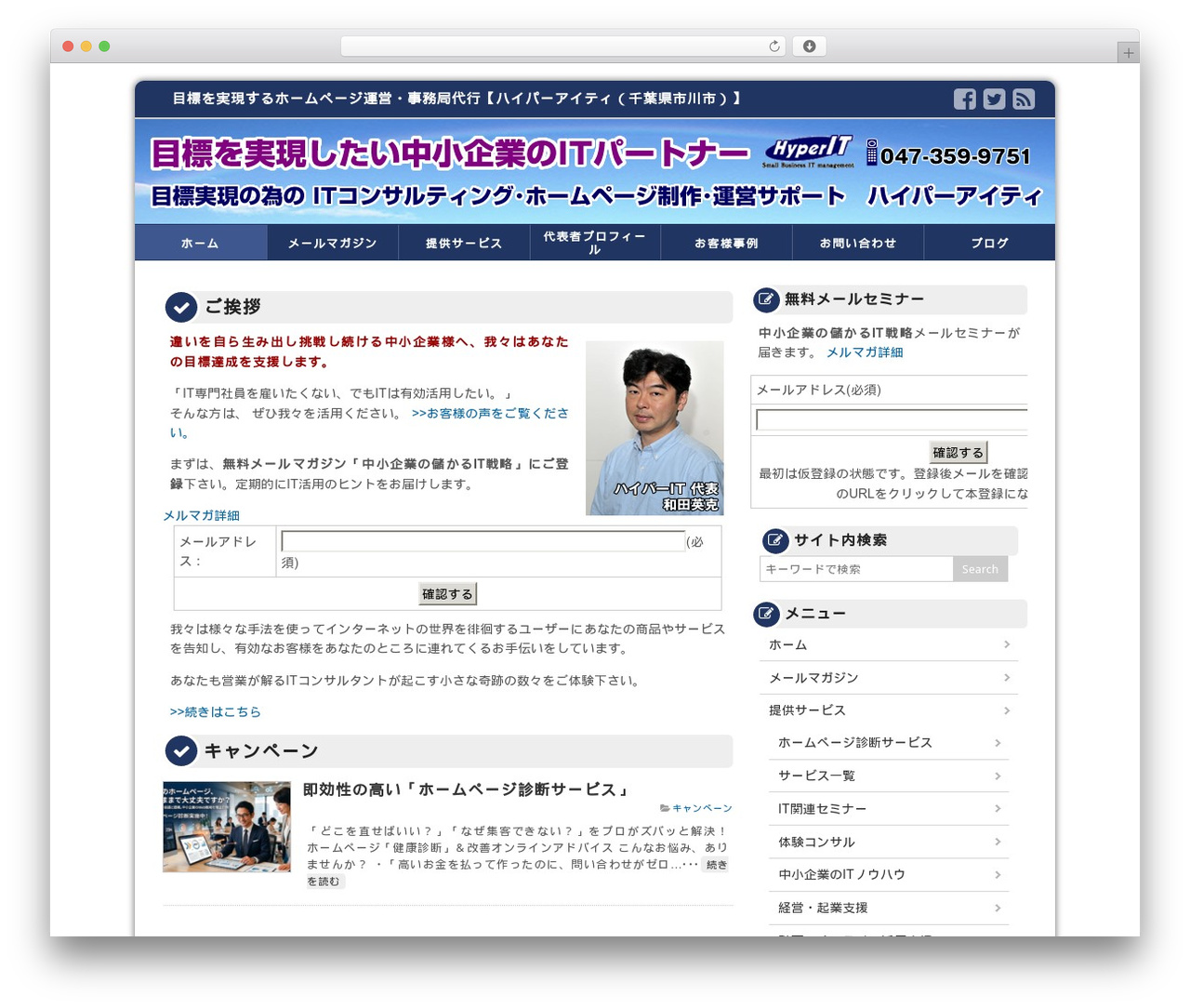Open 代表者プロフィール in the navigation bar

[x=595, y=243]
